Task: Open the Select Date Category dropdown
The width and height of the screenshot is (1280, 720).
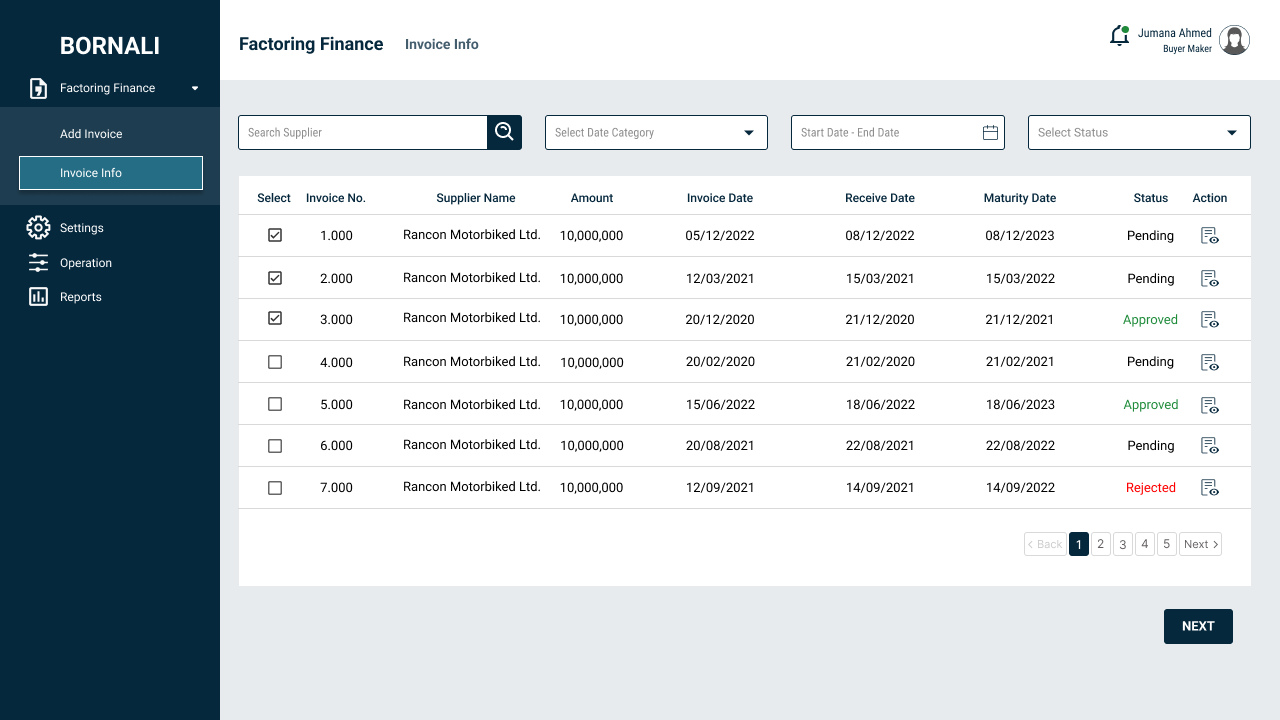Action: (x=656, y=132)
